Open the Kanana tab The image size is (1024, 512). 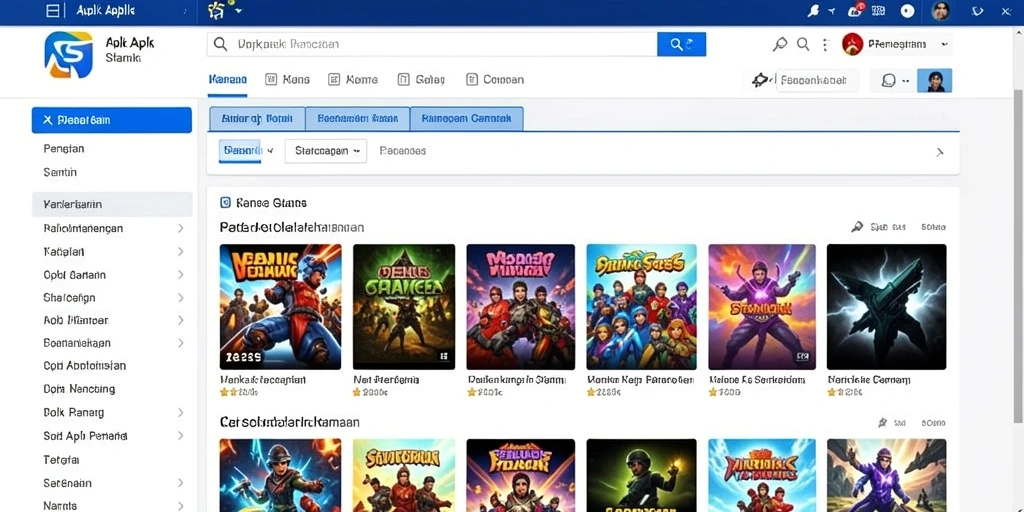click(x=227, y=80)
